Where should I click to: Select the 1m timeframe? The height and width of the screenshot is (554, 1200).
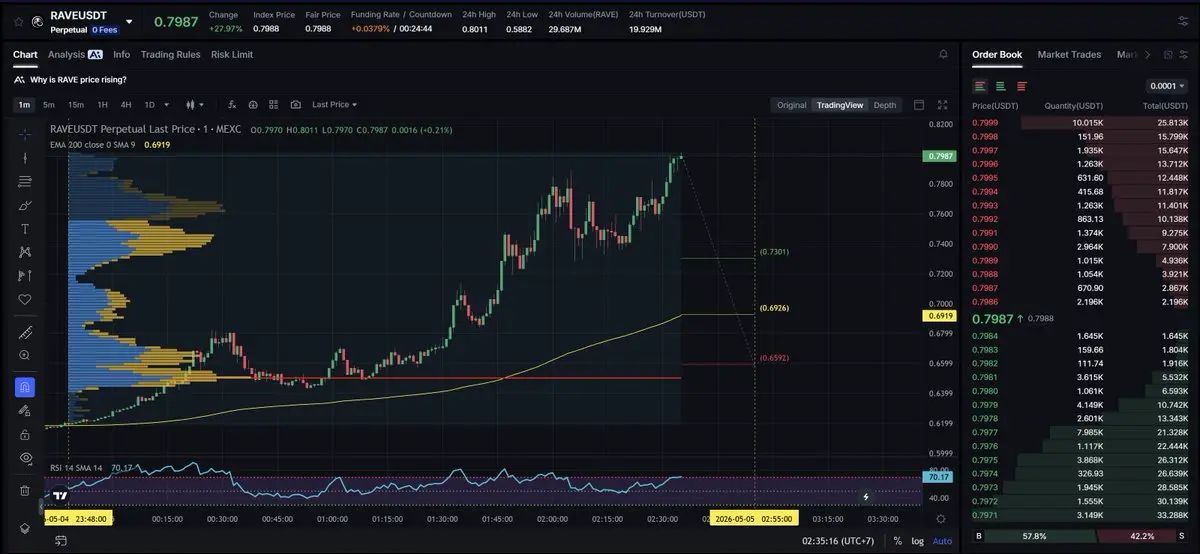24,104
